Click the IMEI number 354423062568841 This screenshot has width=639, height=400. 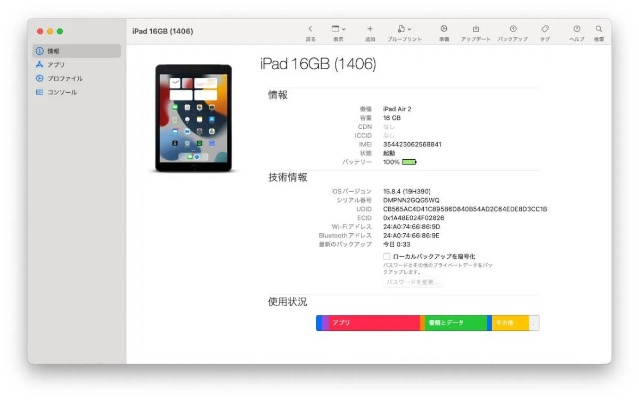coord(412,144)
